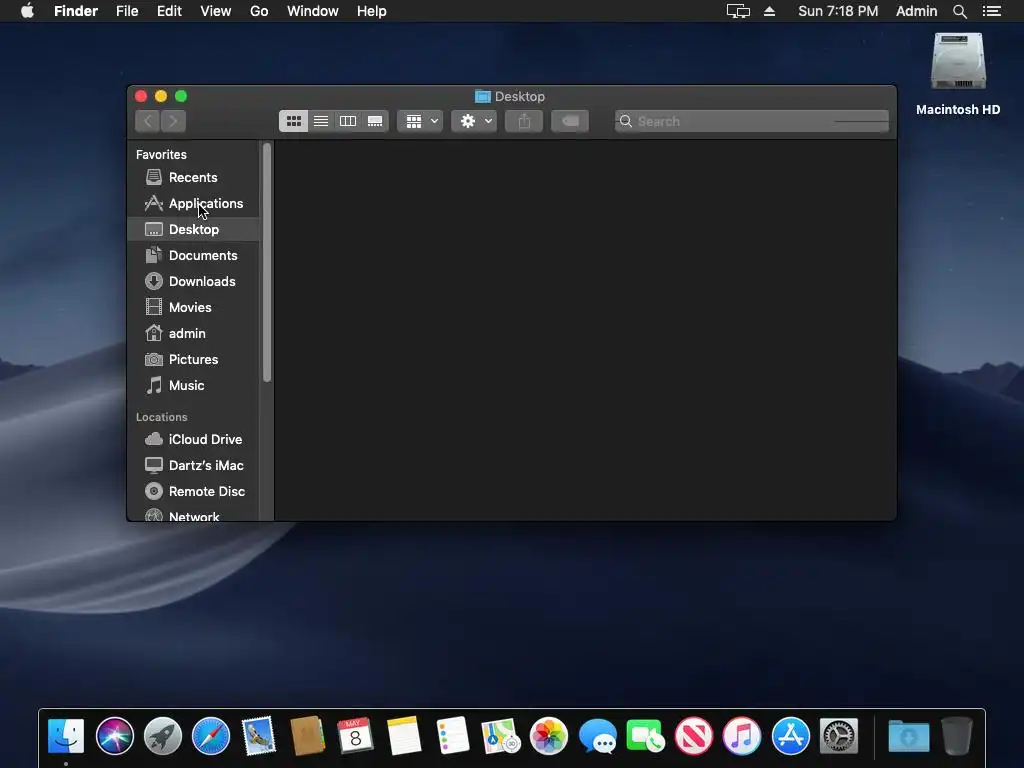Launch Siri from the Dock
Screen dimensions: 1024x768
[114, 736]
